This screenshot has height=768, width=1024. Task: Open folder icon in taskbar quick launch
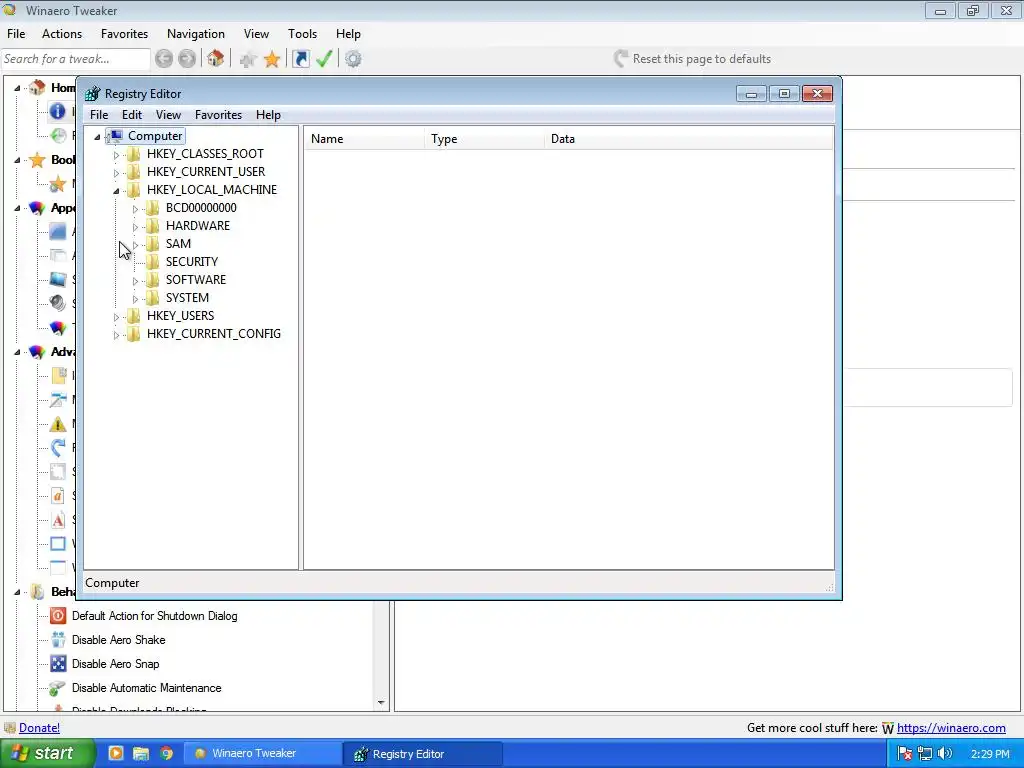click(141, 753)
